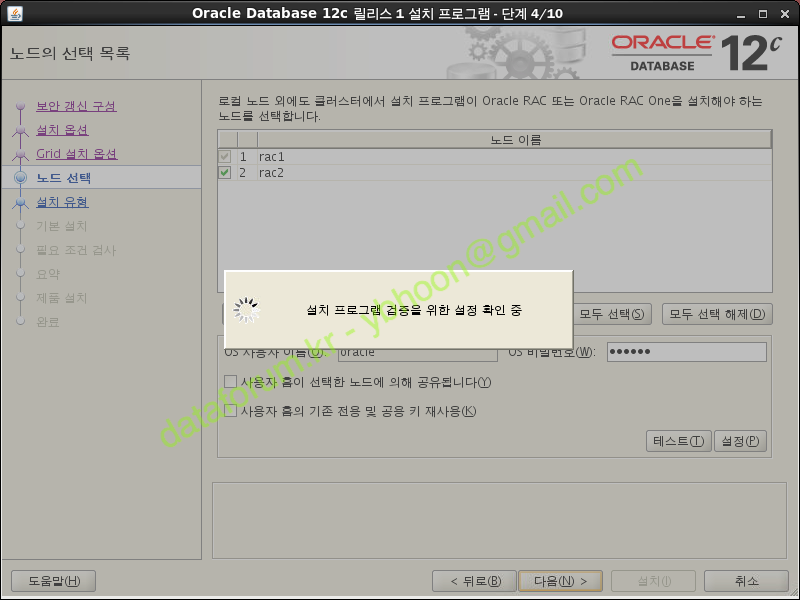The height and width of the screenshot is (600, 800).
Task: Click the 노드 이름 column header
Action: pyautogui.click(x=516, y=139)
